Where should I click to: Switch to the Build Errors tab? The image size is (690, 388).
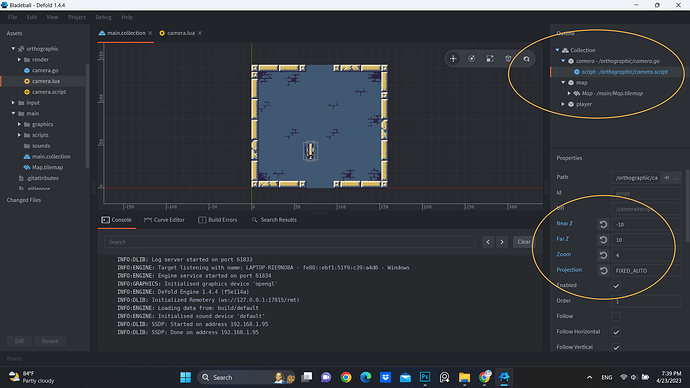coord(218,220)
